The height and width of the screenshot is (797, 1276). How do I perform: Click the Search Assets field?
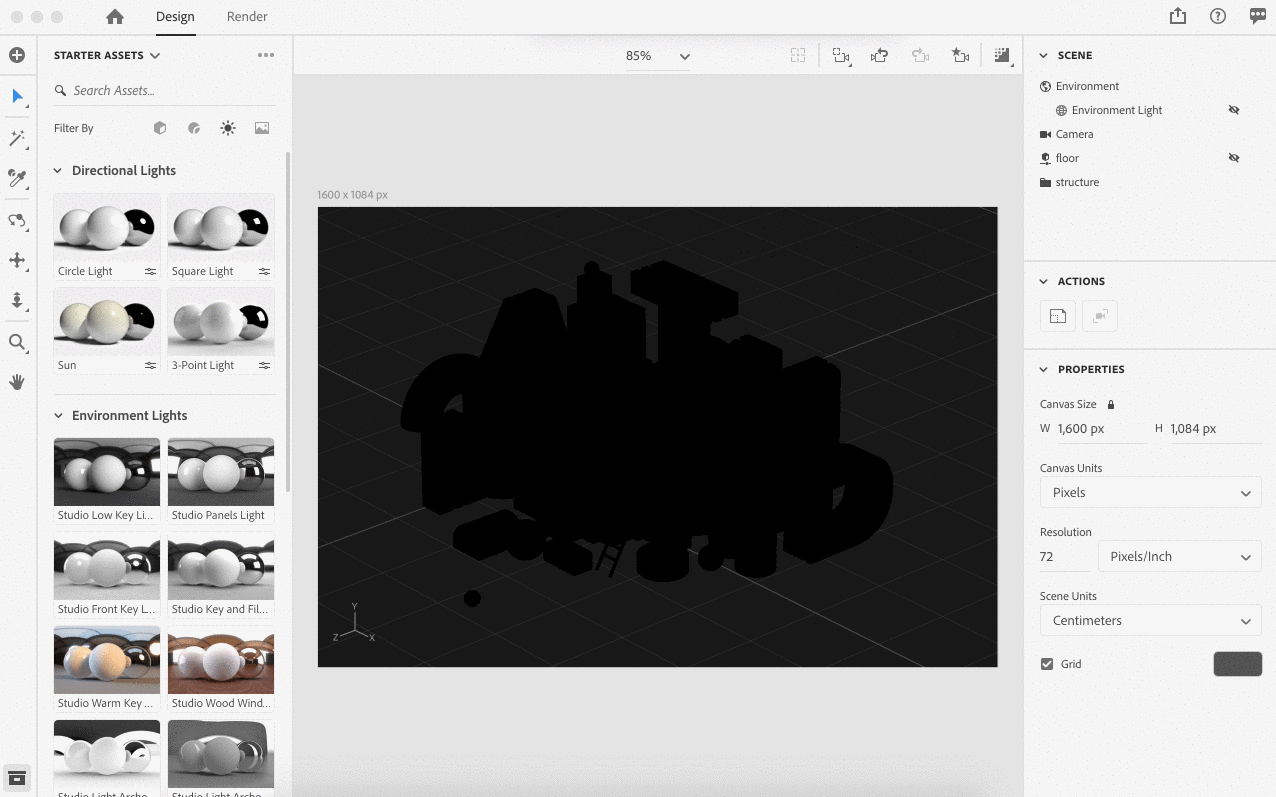pos(165,91)
